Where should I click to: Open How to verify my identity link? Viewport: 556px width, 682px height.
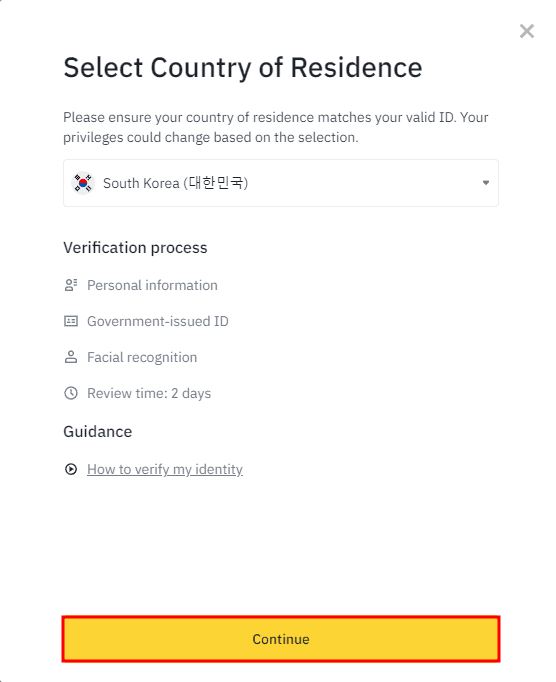coord(165,469)
